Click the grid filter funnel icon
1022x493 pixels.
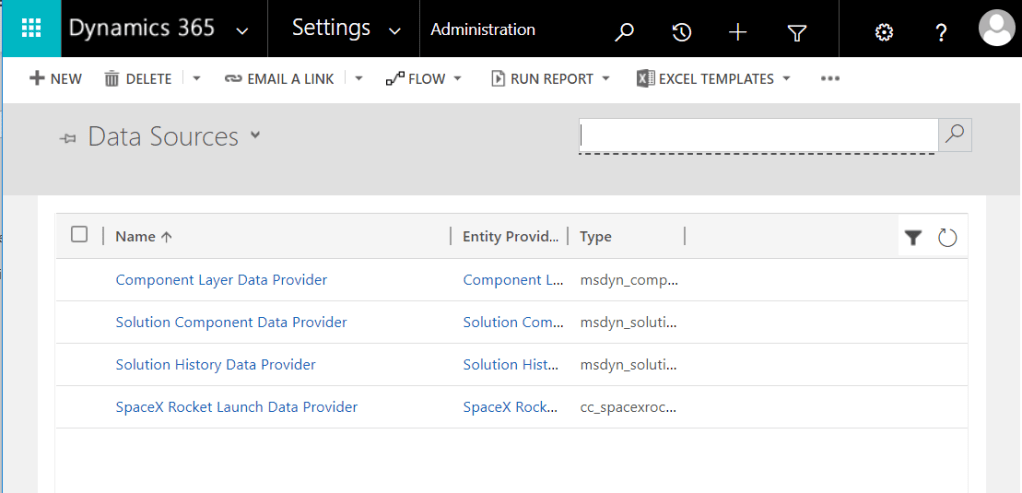(913, 237)
